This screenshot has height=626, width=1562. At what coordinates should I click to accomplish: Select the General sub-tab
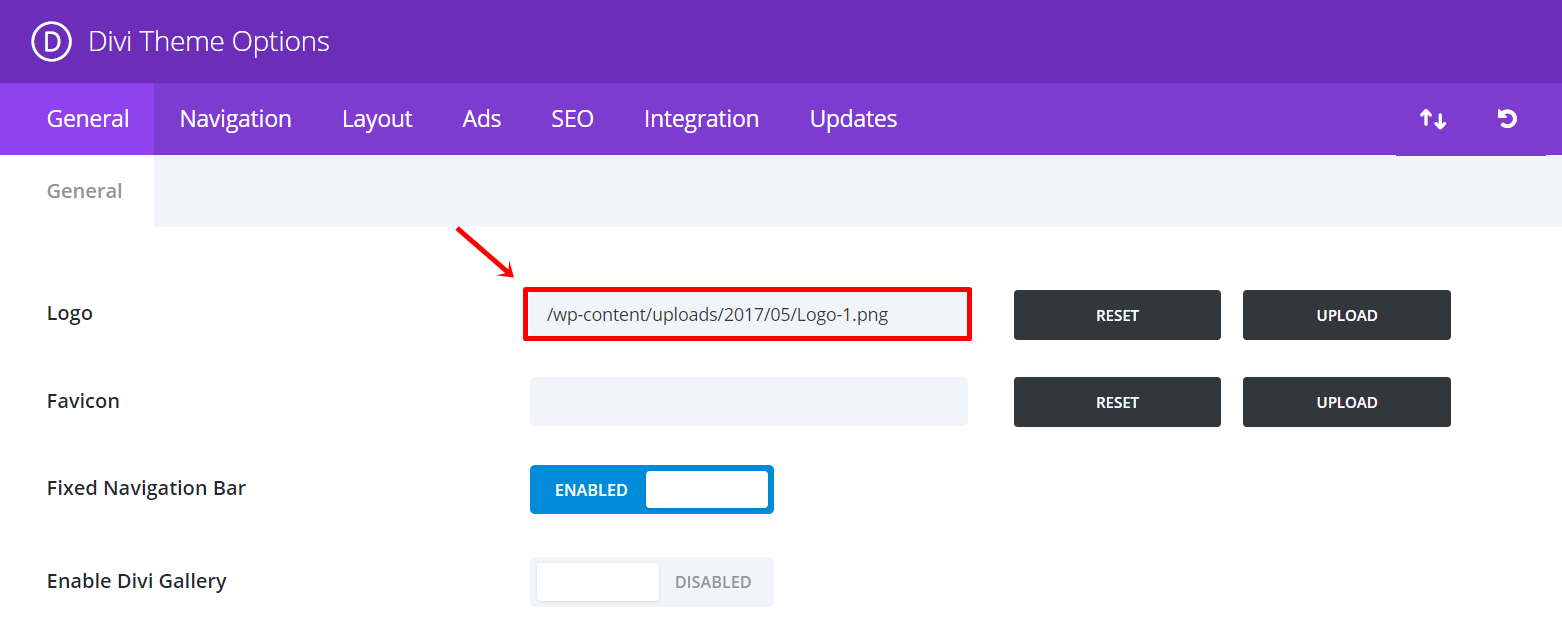[85, 191]
